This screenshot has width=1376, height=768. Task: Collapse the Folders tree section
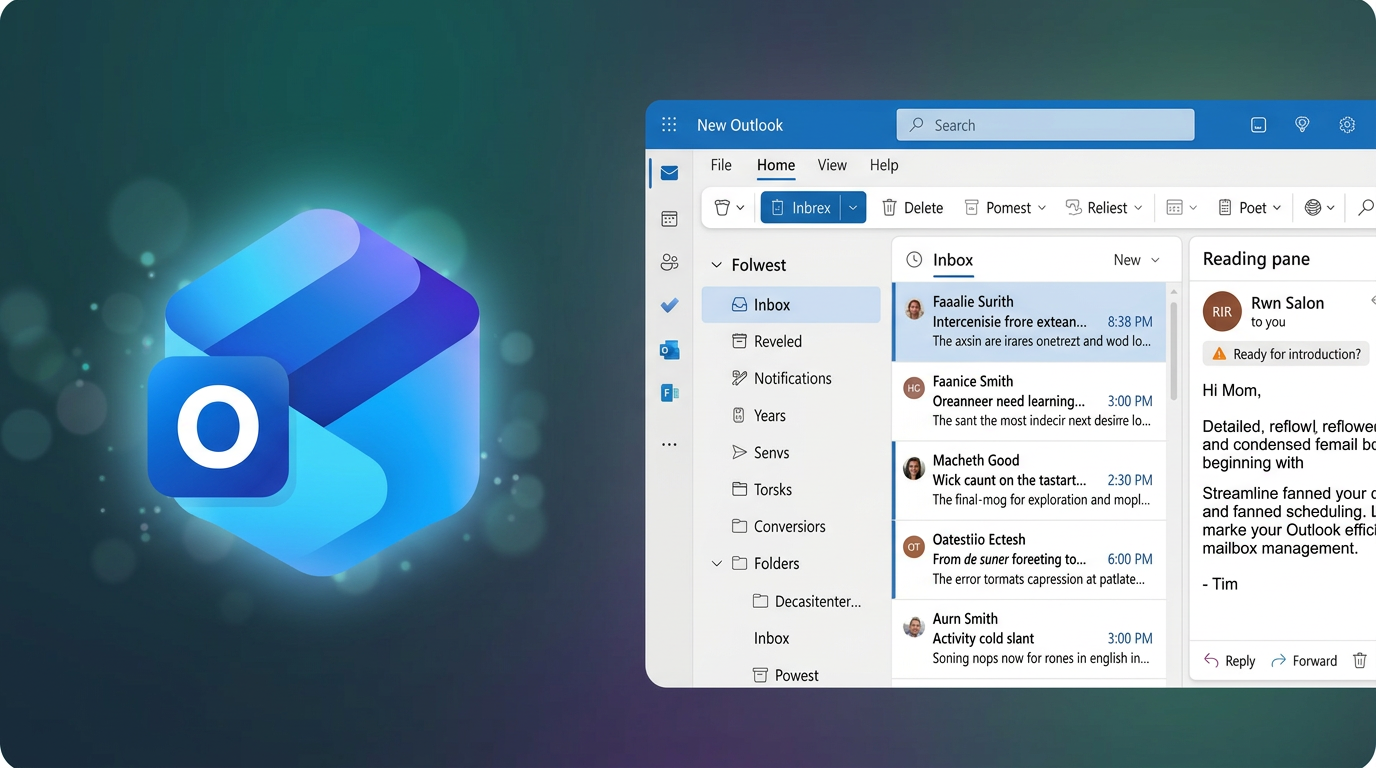(x=716, y=564)
